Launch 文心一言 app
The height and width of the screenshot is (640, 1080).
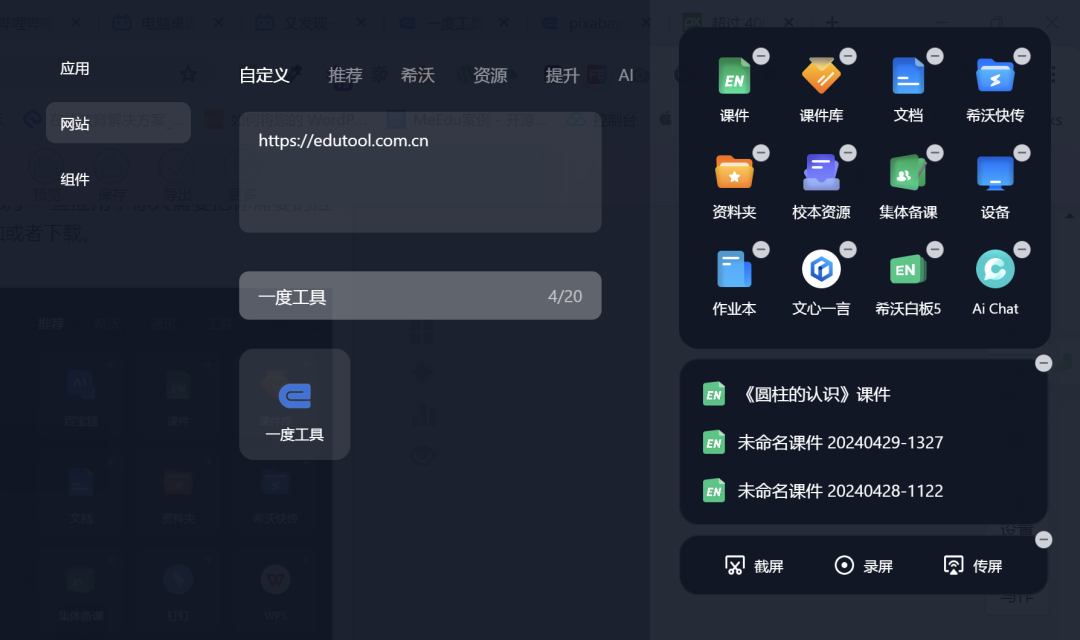(821, 269)
